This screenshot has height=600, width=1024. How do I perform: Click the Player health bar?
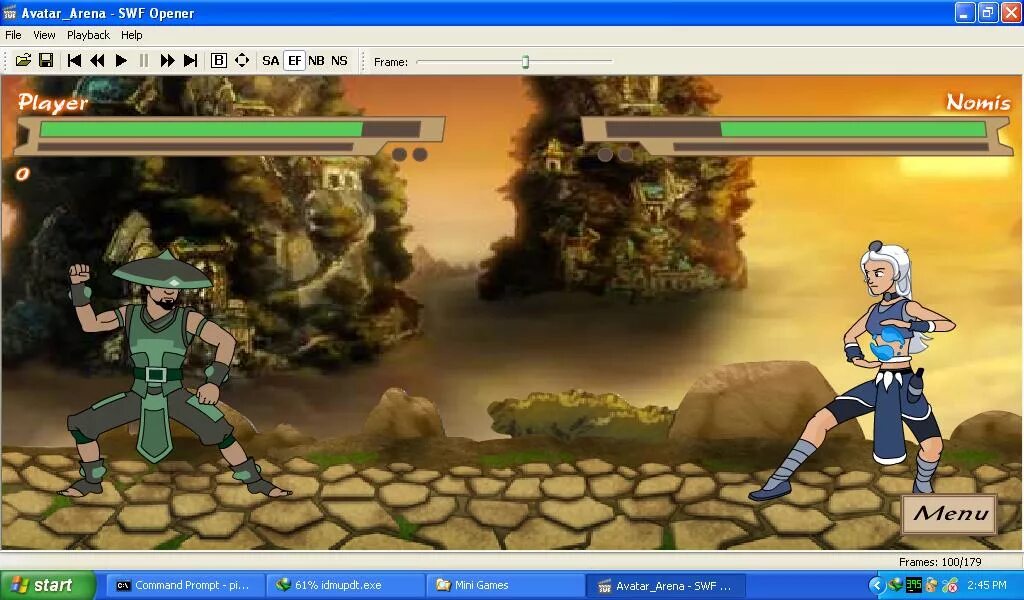pos(230,129)
